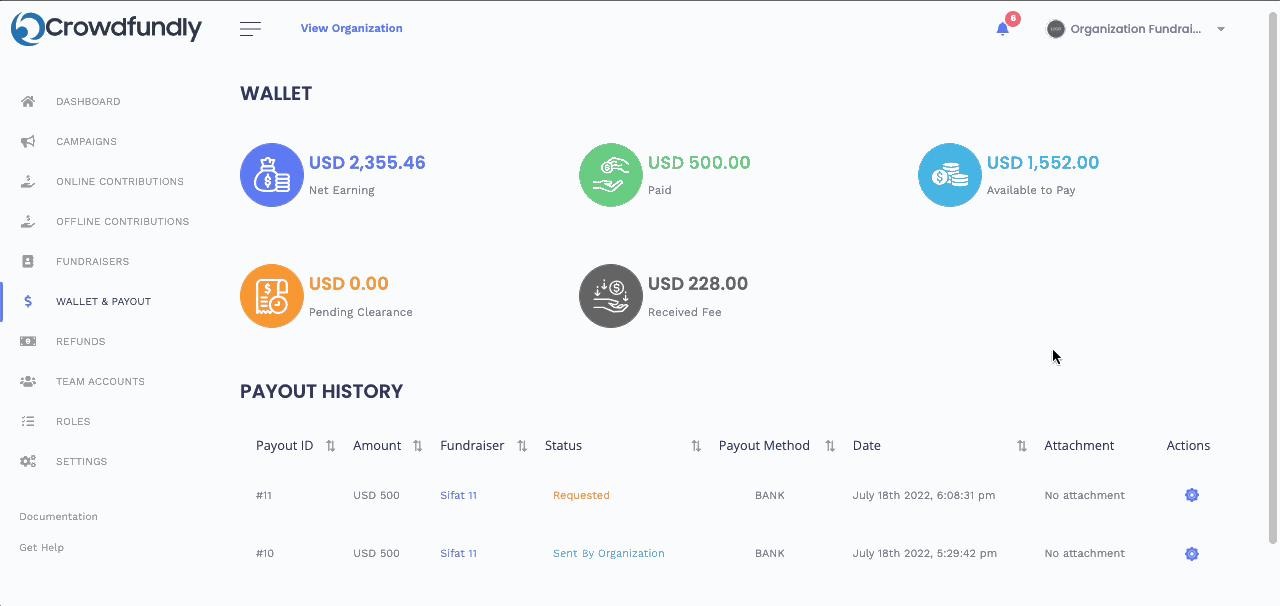Viewport: 1280px width, 606px height.
Task: Toggle the hamburger sidebar menu icon
Action: (x=251, y=29)
